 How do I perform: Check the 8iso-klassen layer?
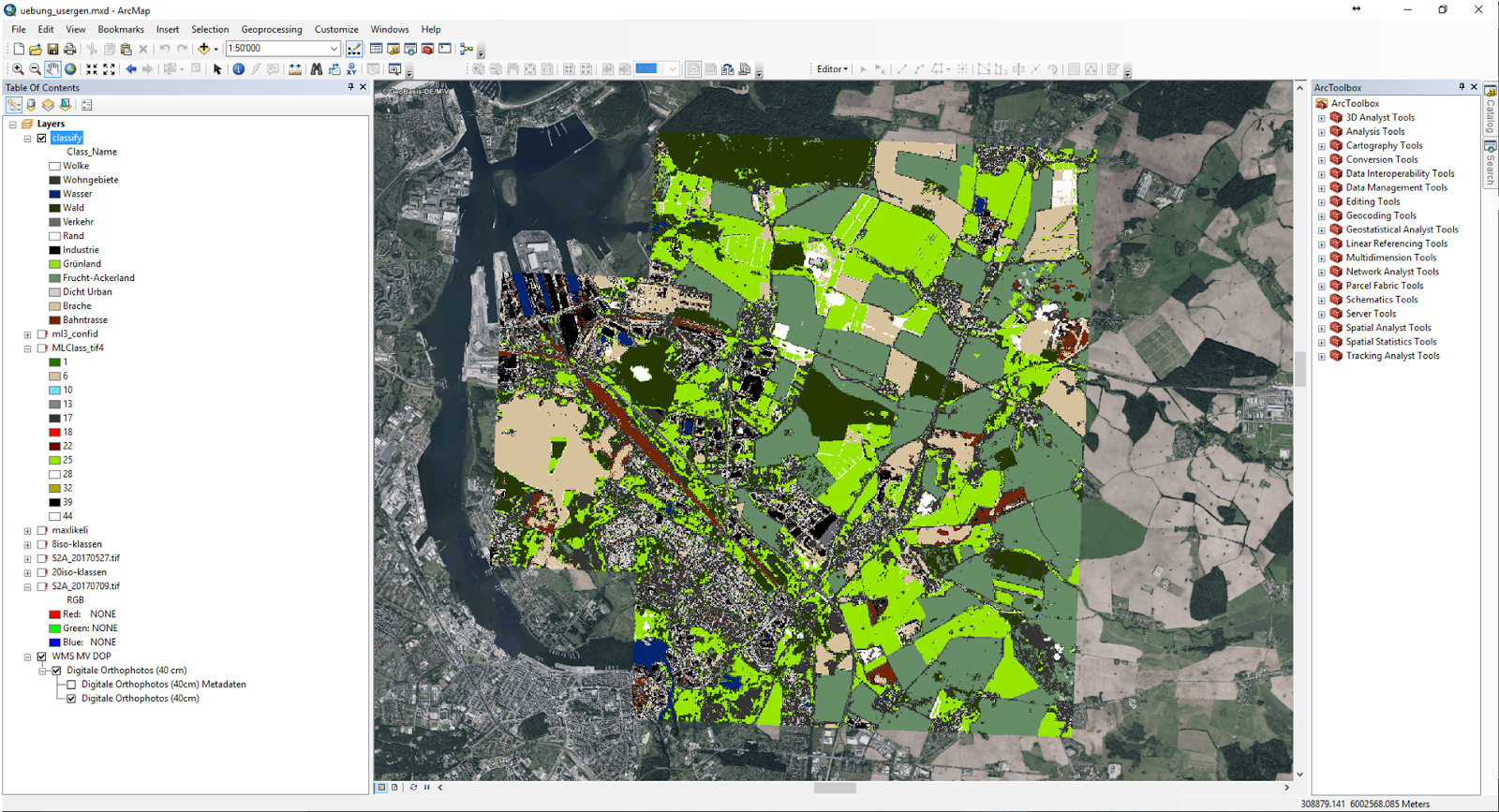42,544
